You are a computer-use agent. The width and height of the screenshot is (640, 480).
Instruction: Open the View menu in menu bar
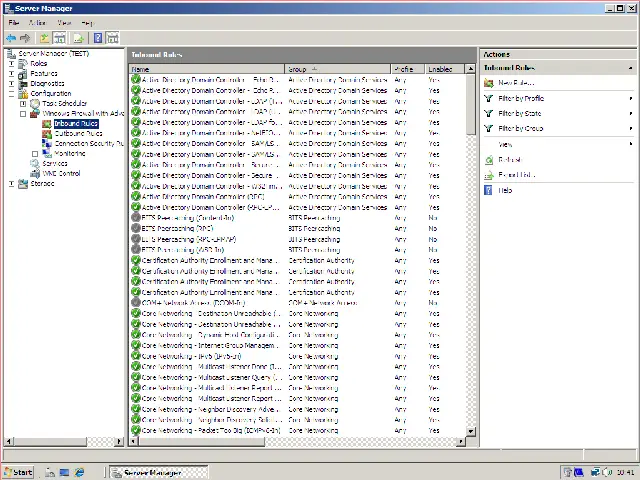tap(64, 22)
